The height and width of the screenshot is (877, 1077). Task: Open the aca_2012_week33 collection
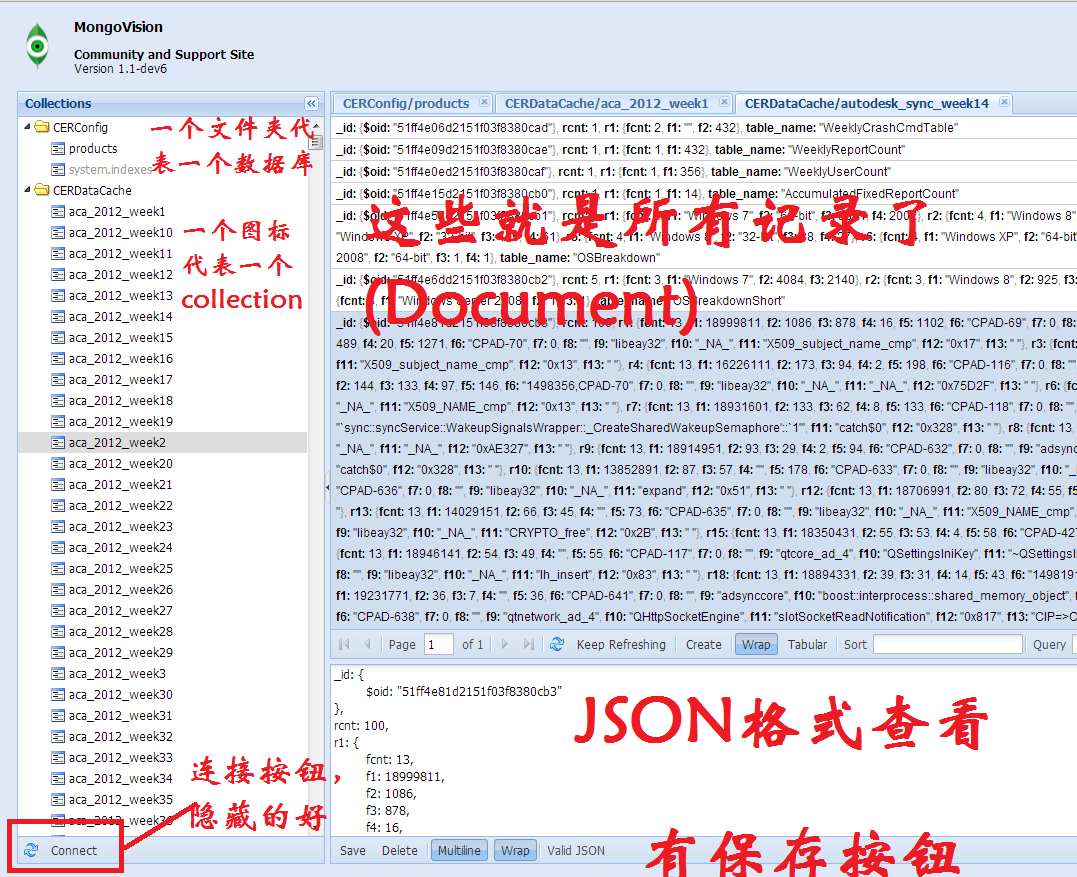121,758
